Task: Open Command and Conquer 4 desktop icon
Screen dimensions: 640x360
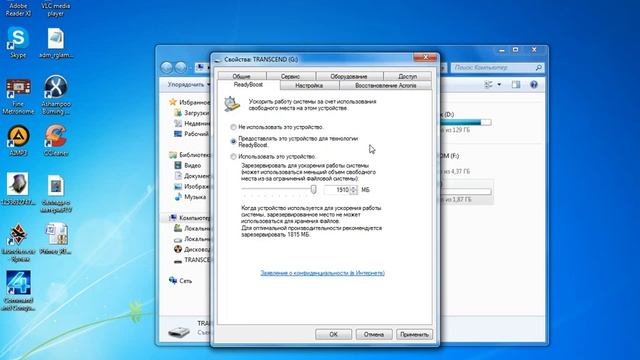Action: pos(18,291)
